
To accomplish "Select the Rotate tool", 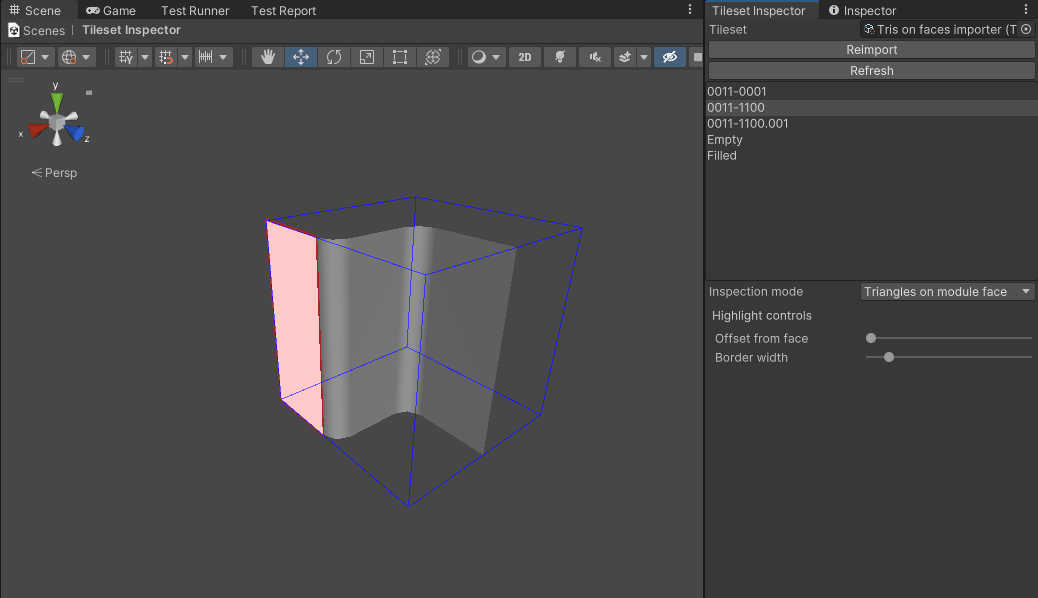I will pyautogui.click(x=334, y=57).
